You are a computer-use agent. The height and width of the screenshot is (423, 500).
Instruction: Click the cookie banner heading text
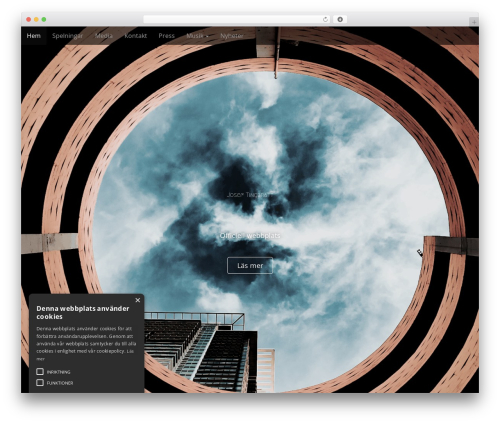[83, 312]
